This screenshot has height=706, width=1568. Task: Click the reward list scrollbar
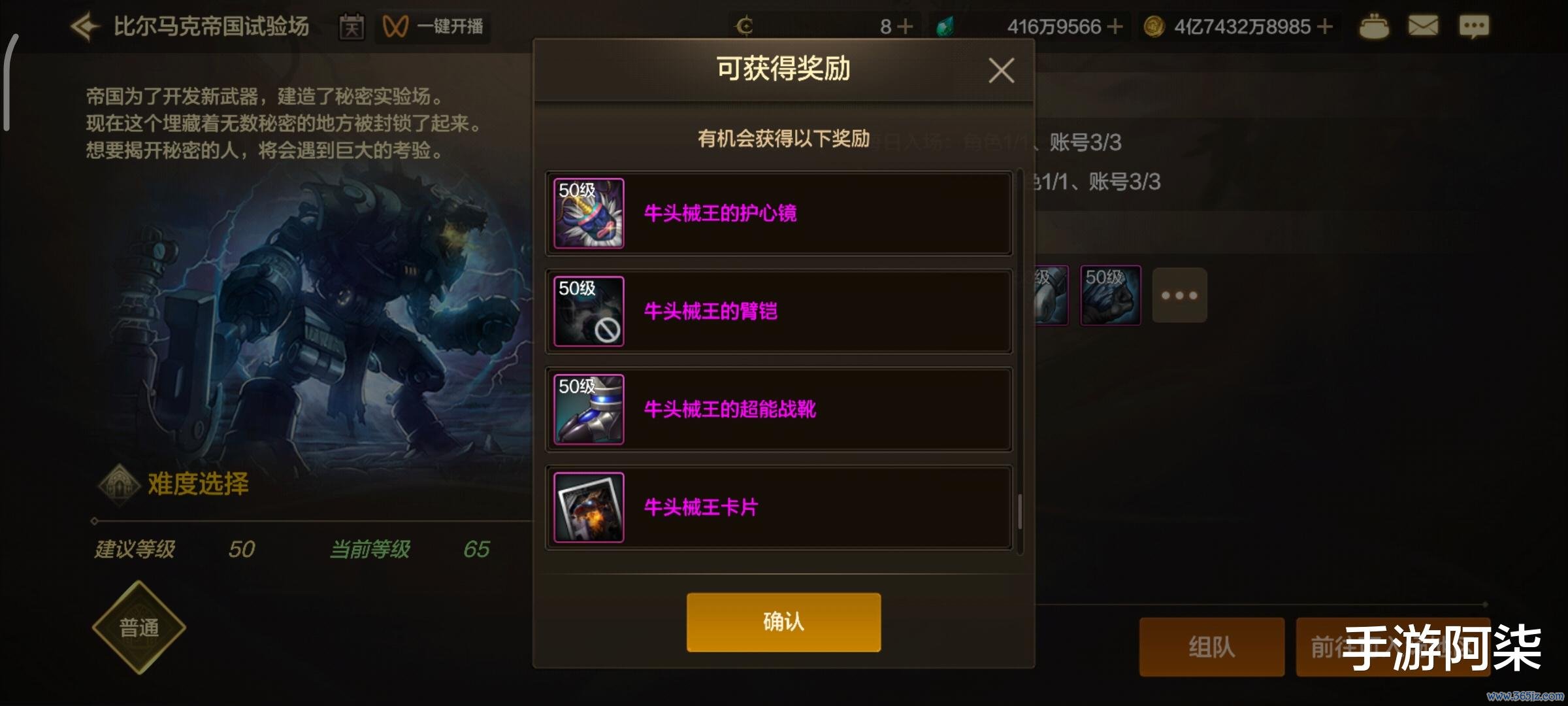point(1020,513)
